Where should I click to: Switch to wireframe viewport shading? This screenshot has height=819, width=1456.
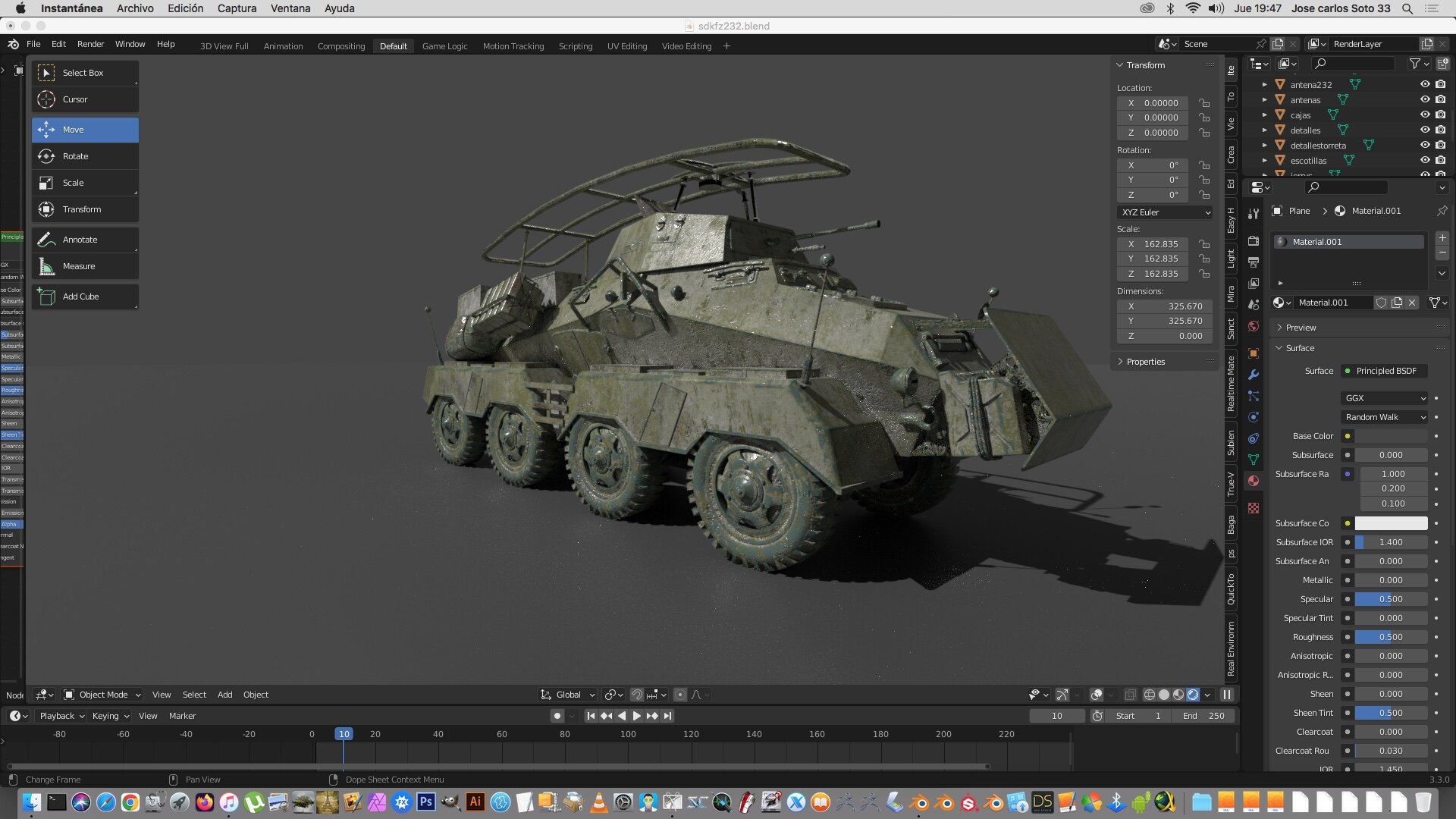(x=1150, y=695)
